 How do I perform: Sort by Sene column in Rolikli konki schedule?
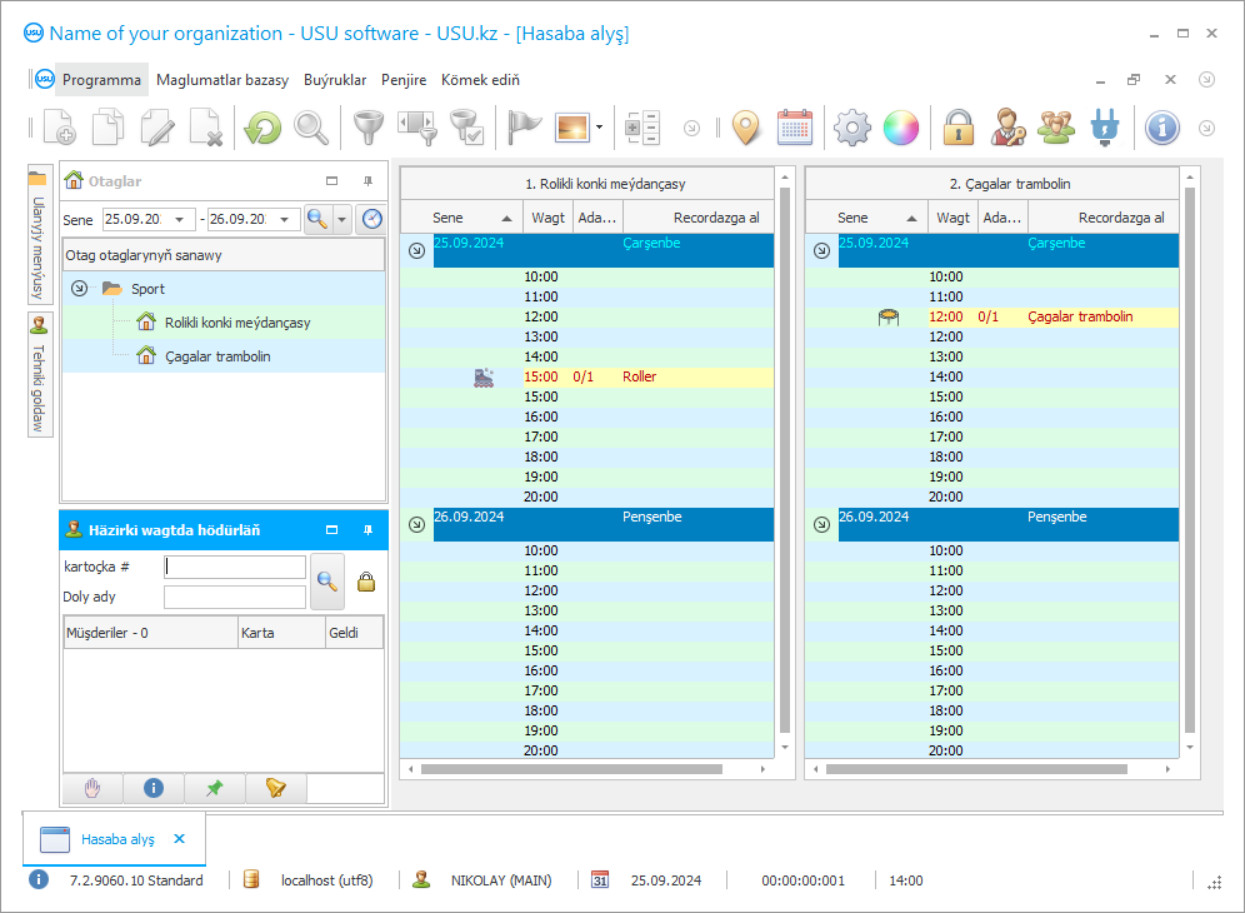pyautogui.click(x=461, y=217)
